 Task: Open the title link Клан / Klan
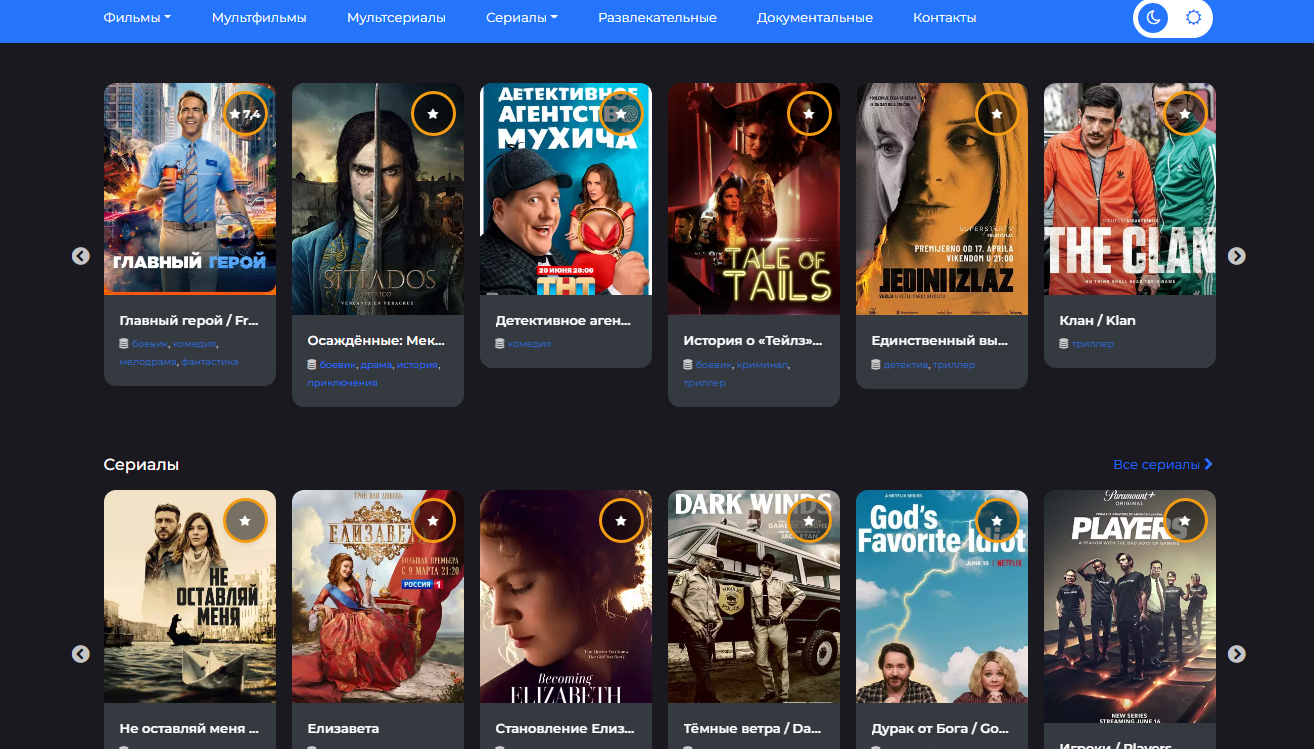pyautogui.click(x=1097, y=320)
